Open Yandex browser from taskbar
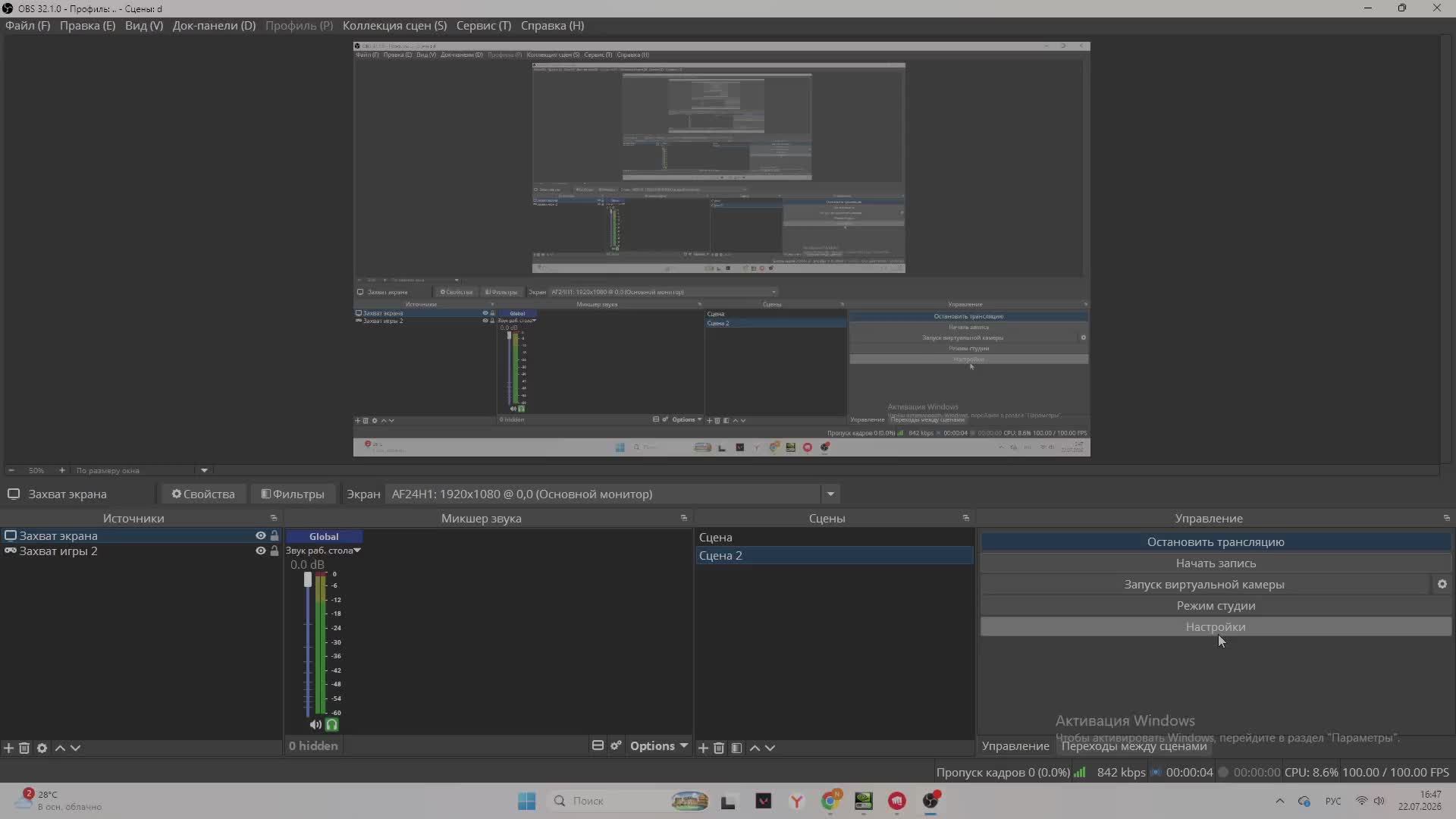 click(797, 801)
